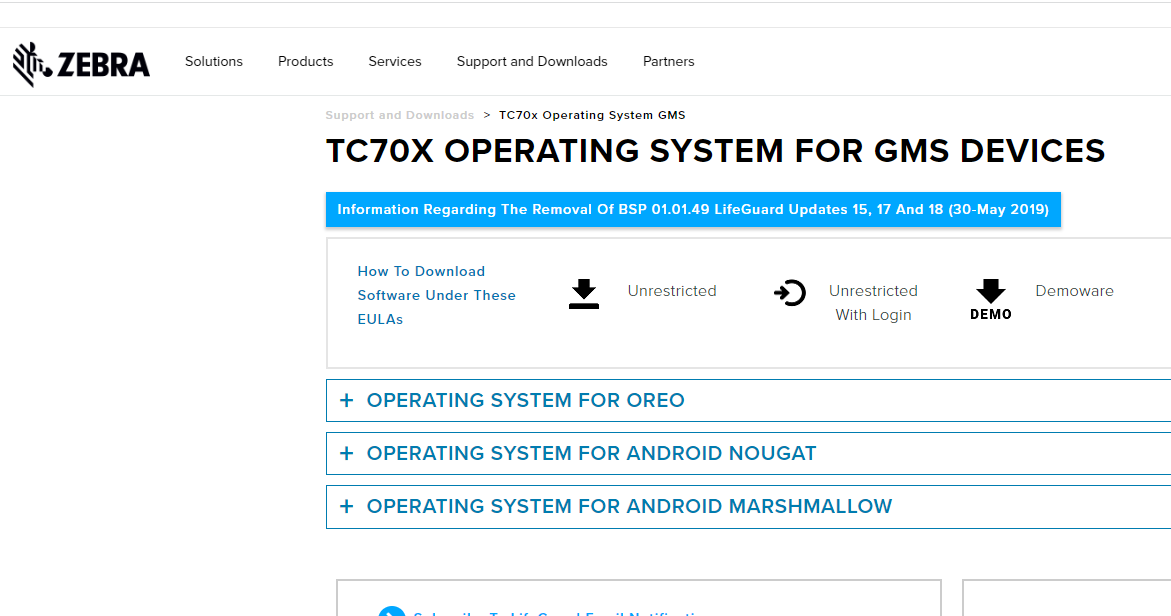The height and width of the screenshot is (616, 1171).
Task: Click the TC70x Operating System GMS breadcrumb
Action: pos(592,115)
